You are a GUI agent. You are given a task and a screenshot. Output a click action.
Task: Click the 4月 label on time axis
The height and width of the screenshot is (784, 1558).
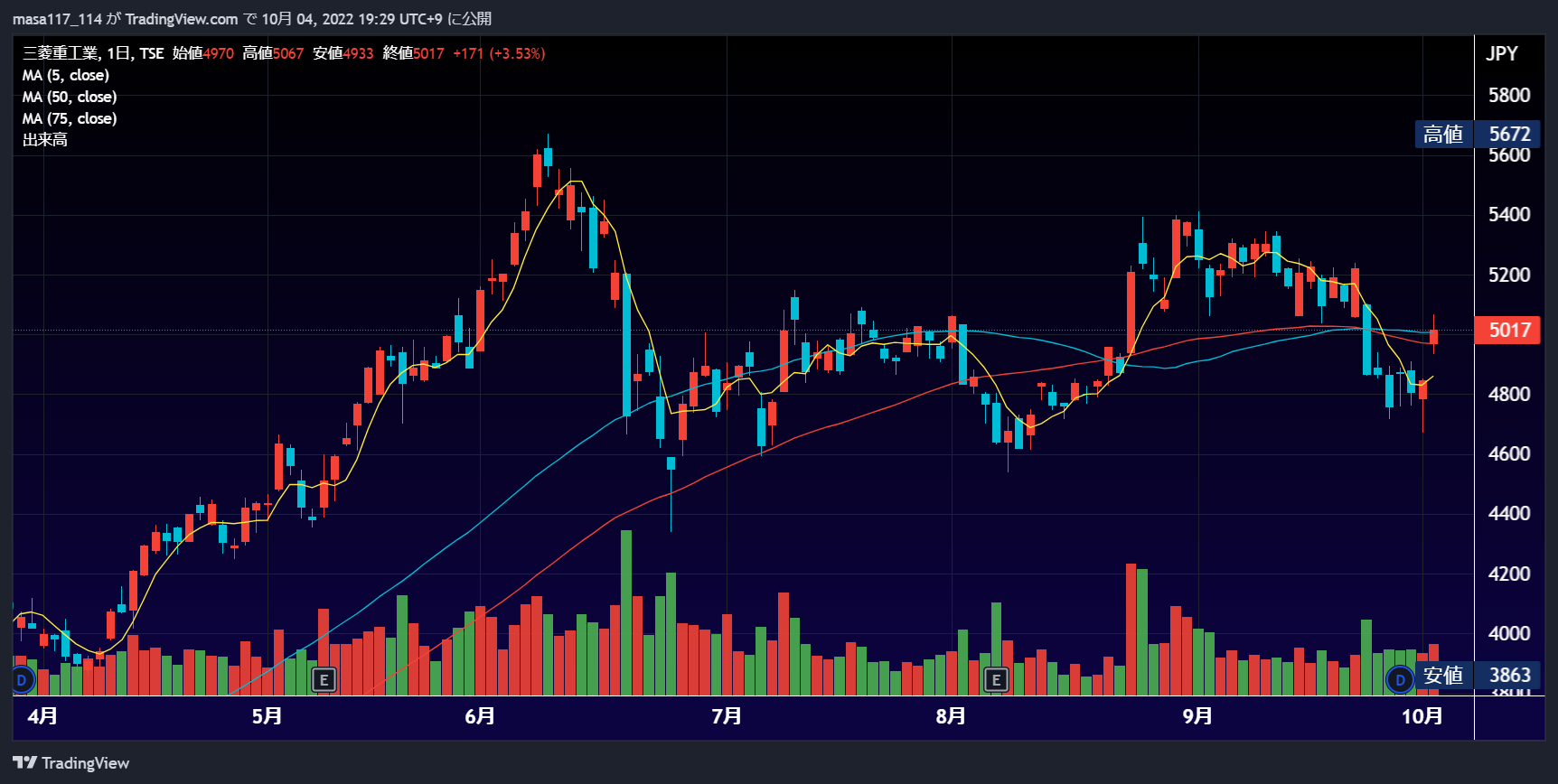pyautogui.click(x=42, y=716)
